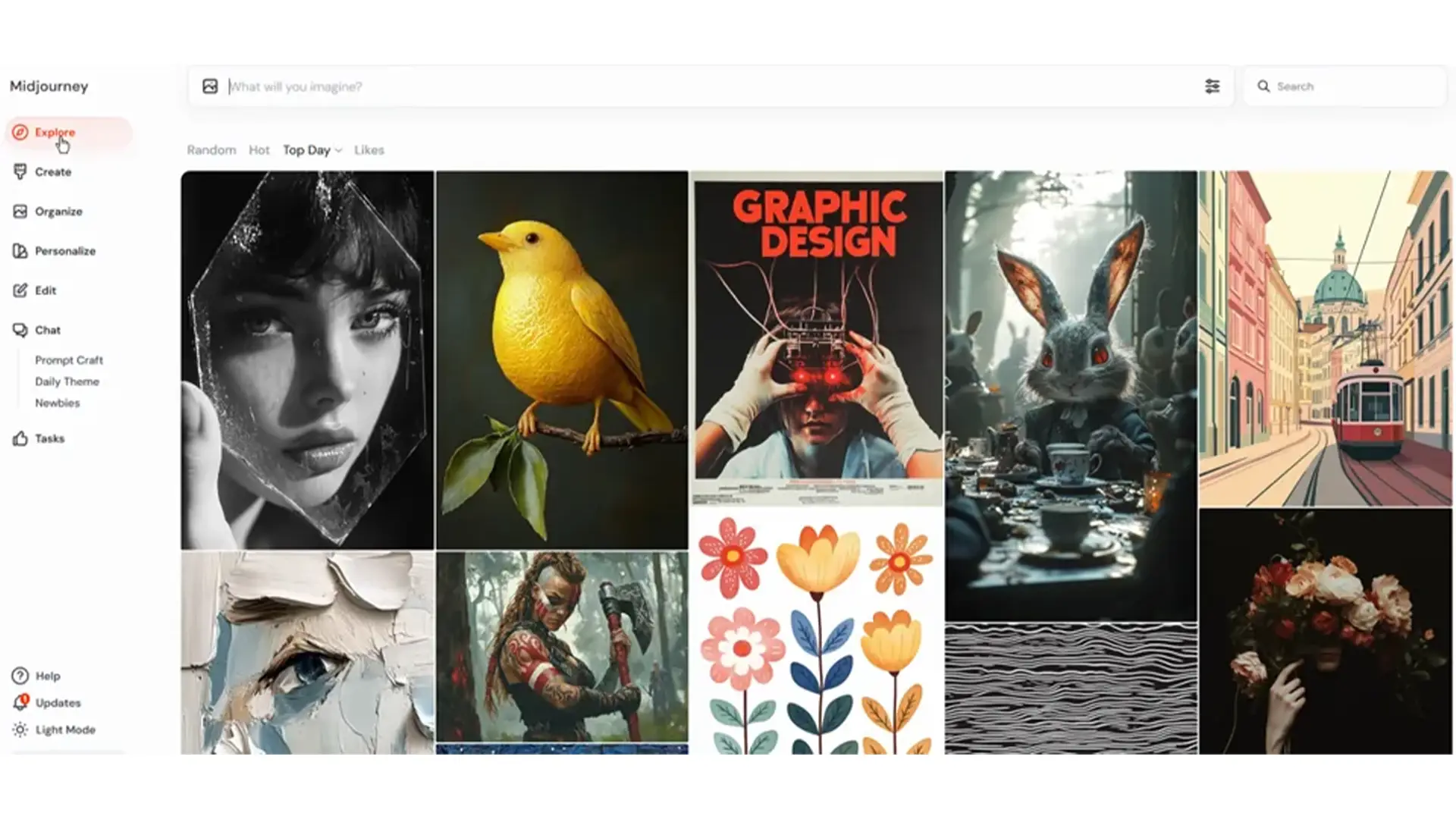Open the black wavy lines image

(x=1071, y=689)
